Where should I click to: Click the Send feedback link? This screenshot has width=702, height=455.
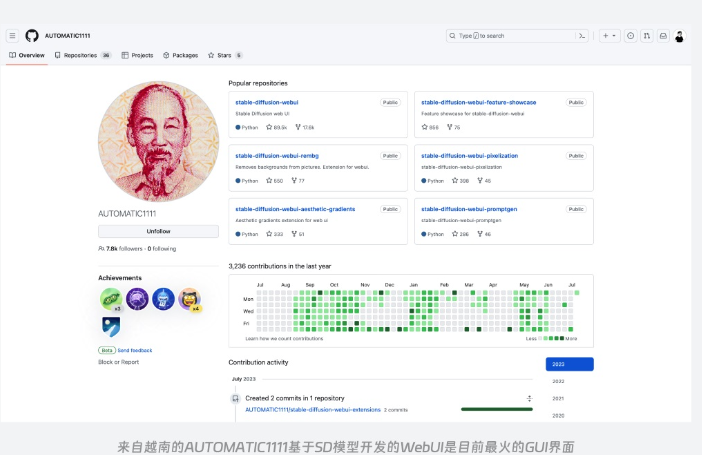pos(135,350)
